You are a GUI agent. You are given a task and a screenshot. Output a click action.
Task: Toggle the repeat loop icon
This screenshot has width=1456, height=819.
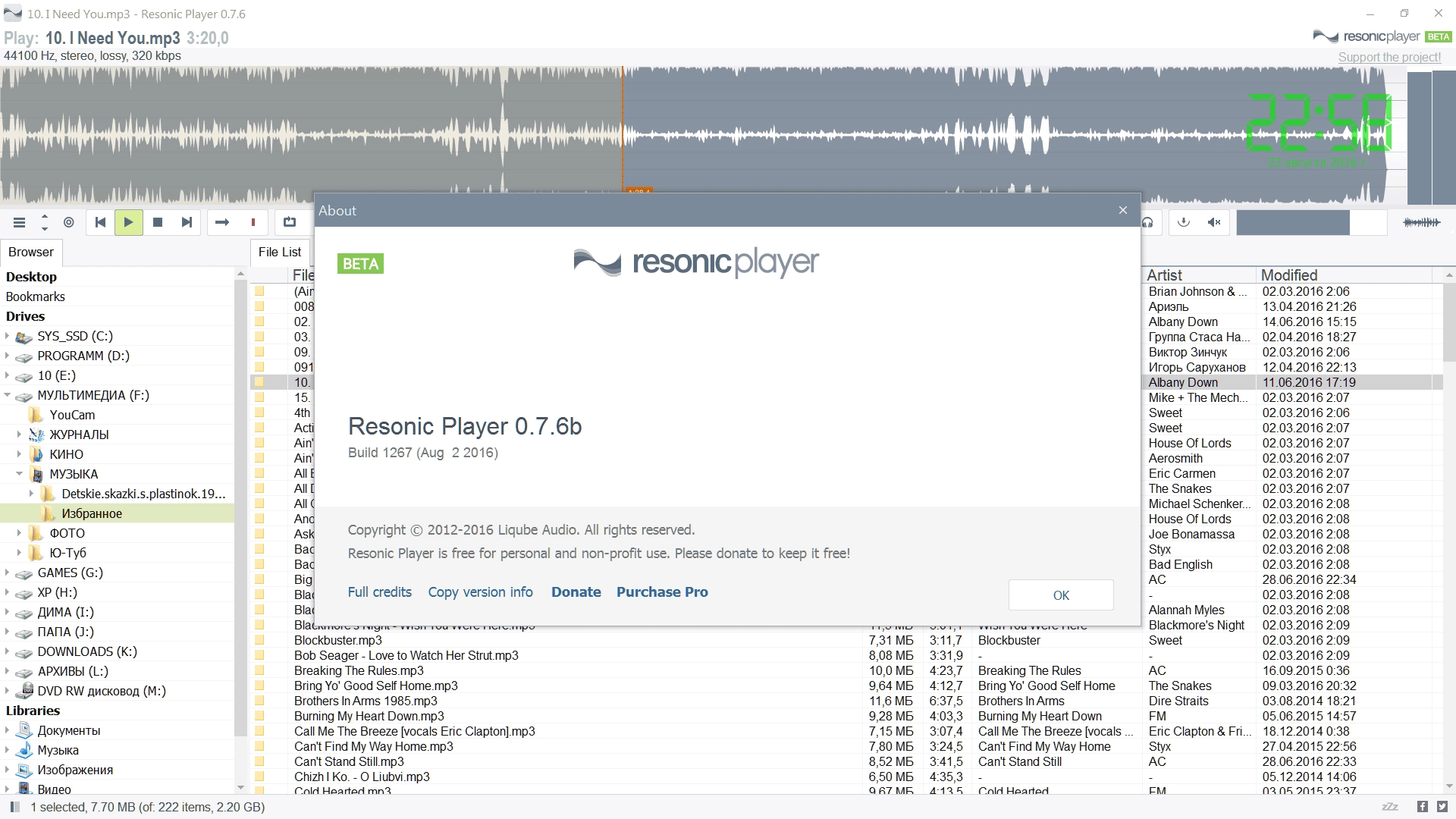pyautogui.click(x=290, y=222)
